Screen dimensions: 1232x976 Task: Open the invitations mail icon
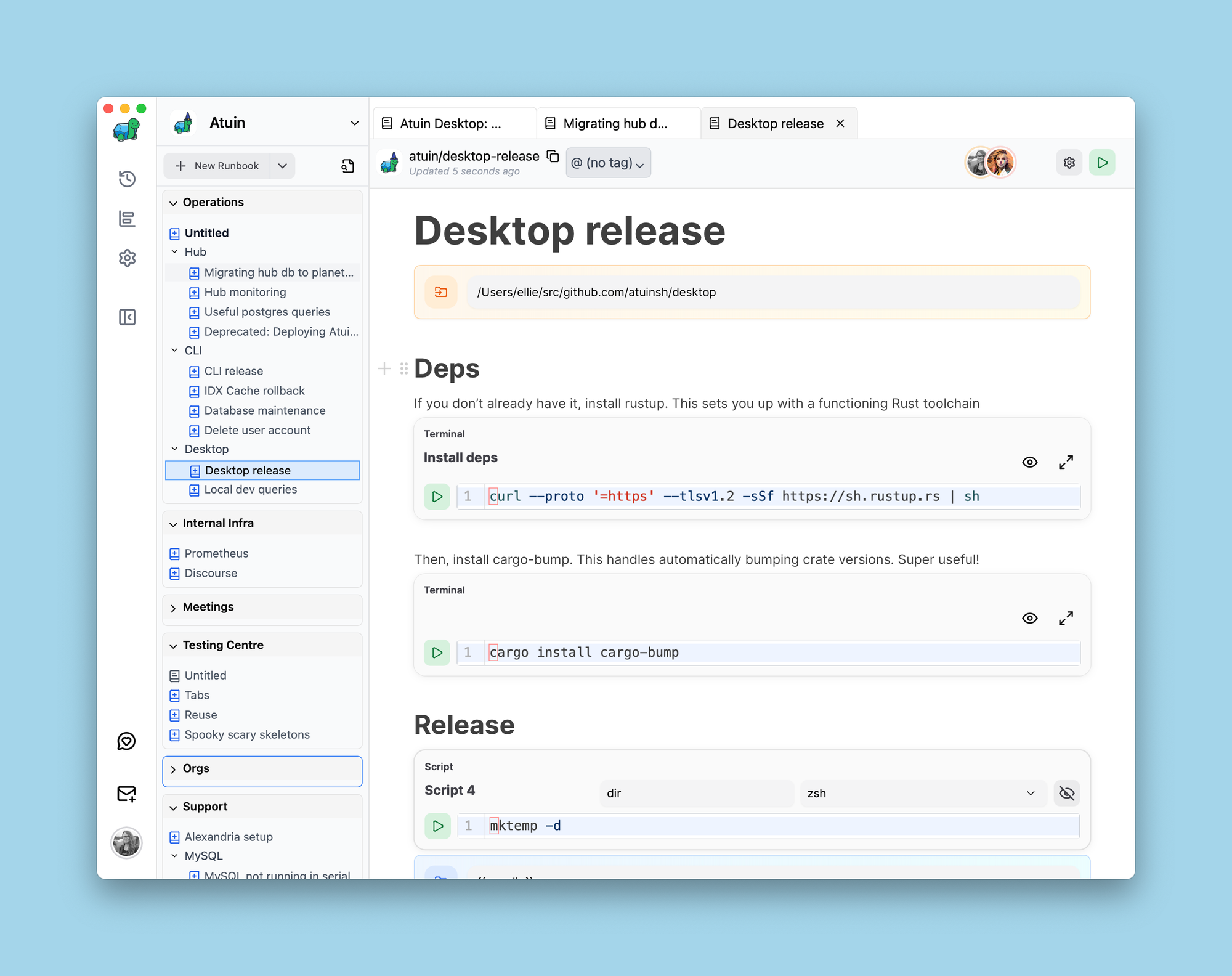126,794
